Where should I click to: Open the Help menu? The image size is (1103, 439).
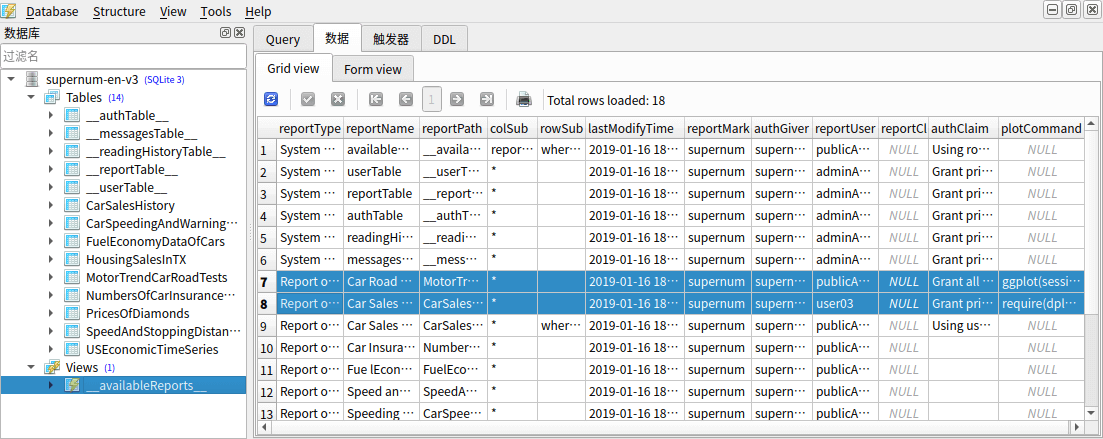[258, 11]
